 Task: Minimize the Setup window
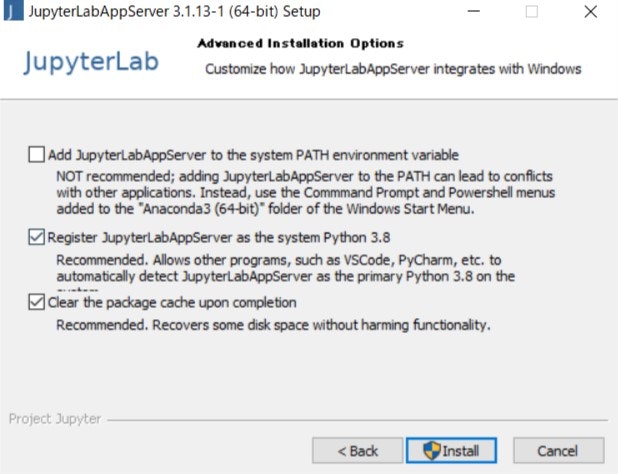pos(473,11)
